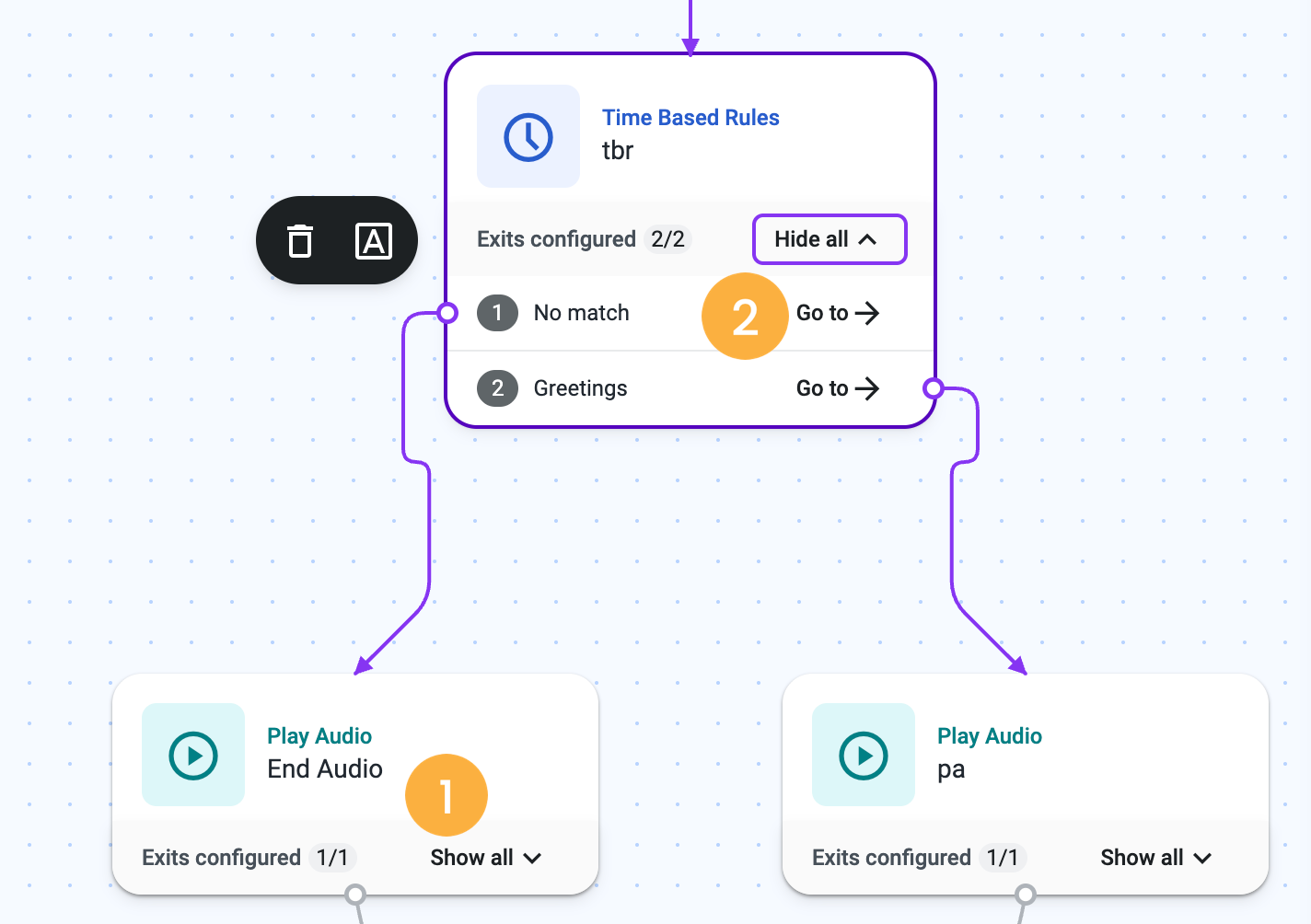Click the tbr node name
Image resolution: width=1311 pixels, height=924 pixels.
coord(618,150)
